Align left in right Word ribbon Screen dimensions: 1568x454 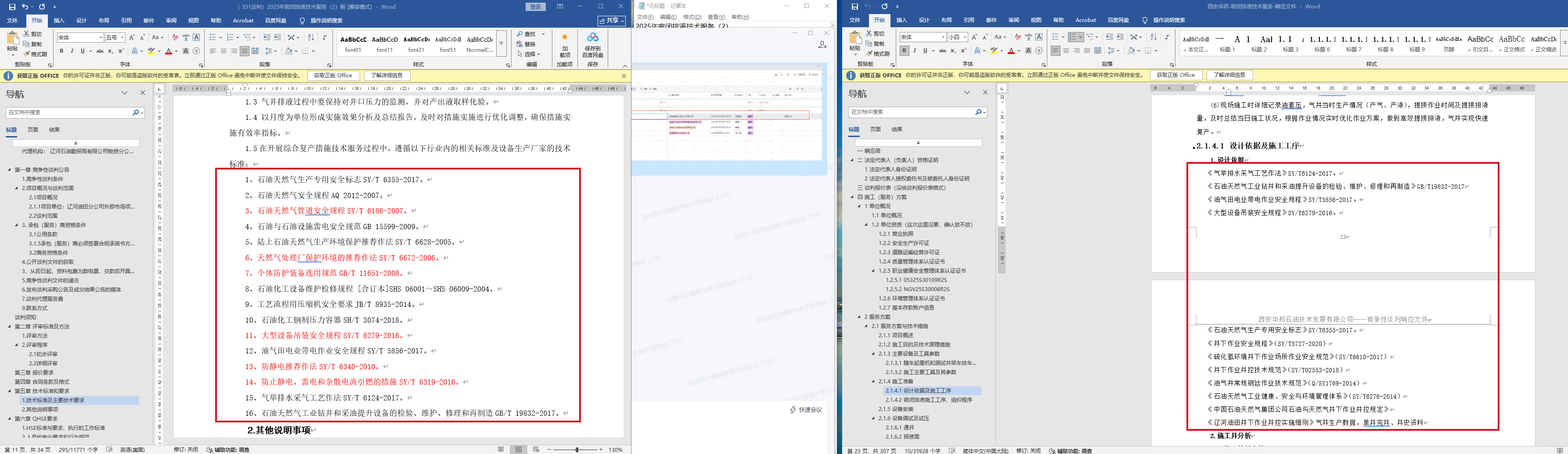click(1056, 51)
